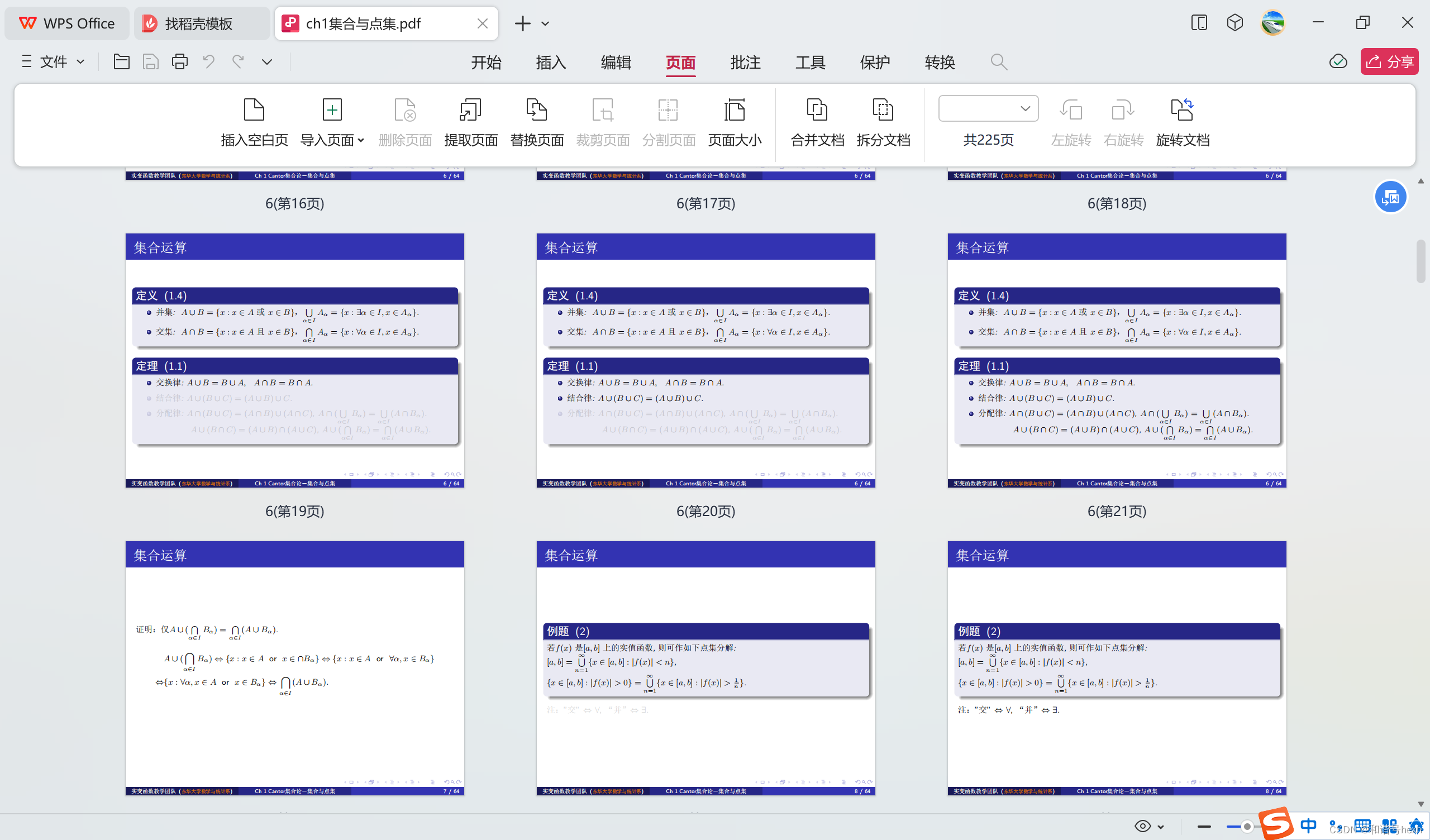
Task: Adjust the zoom slider handle
Action: 1246,827
